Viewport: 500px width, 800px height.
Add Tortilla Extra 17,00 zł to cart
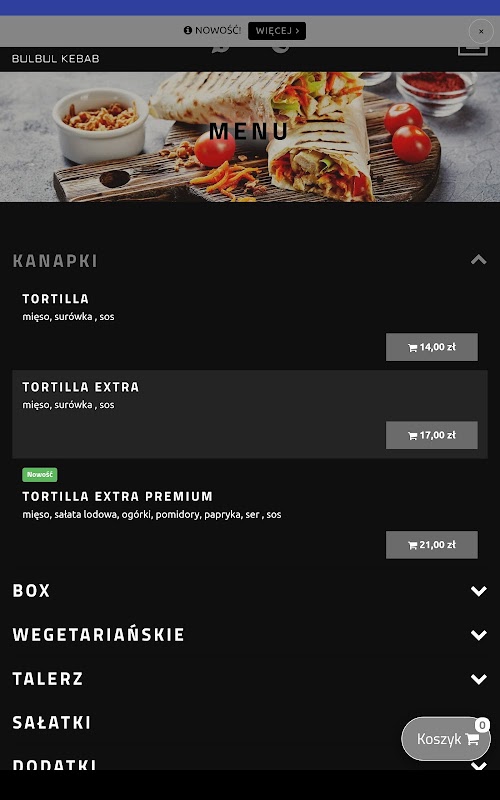(432, 435)
